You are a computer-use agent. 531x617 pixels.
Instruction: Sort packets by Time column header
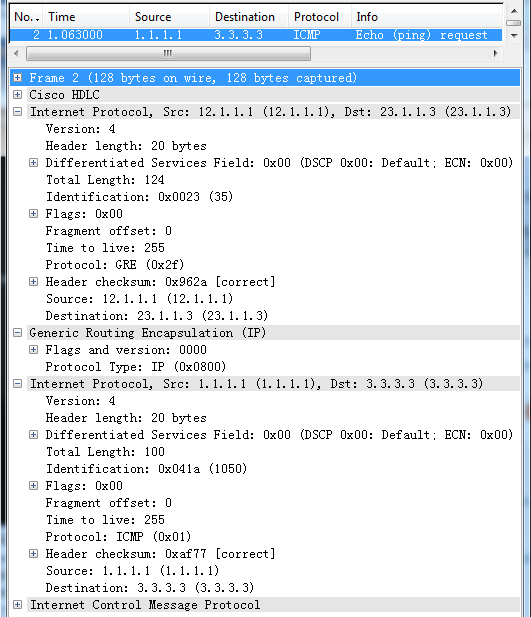coord(86,17)
